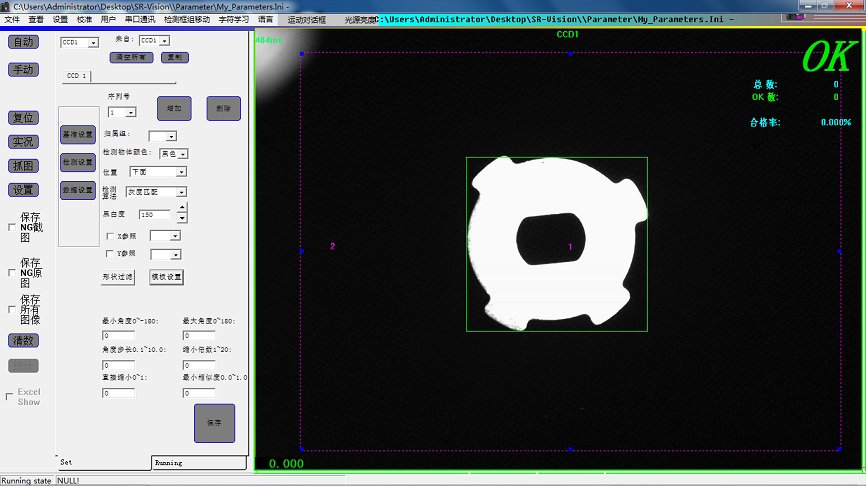Viewport: 866px width, 486px height.
Task: Click the 清数 (Clear count) button
Action: click(x=23, y=340)
